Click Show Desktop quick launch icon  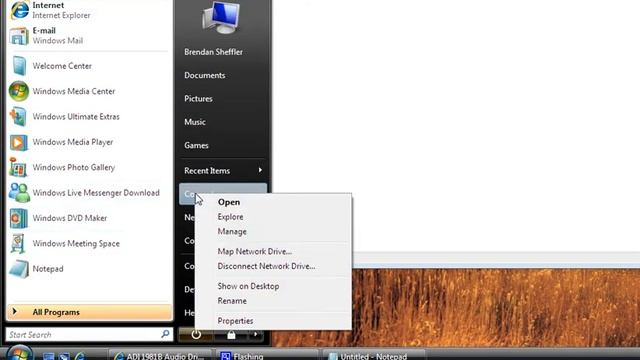tap(49, 356)
